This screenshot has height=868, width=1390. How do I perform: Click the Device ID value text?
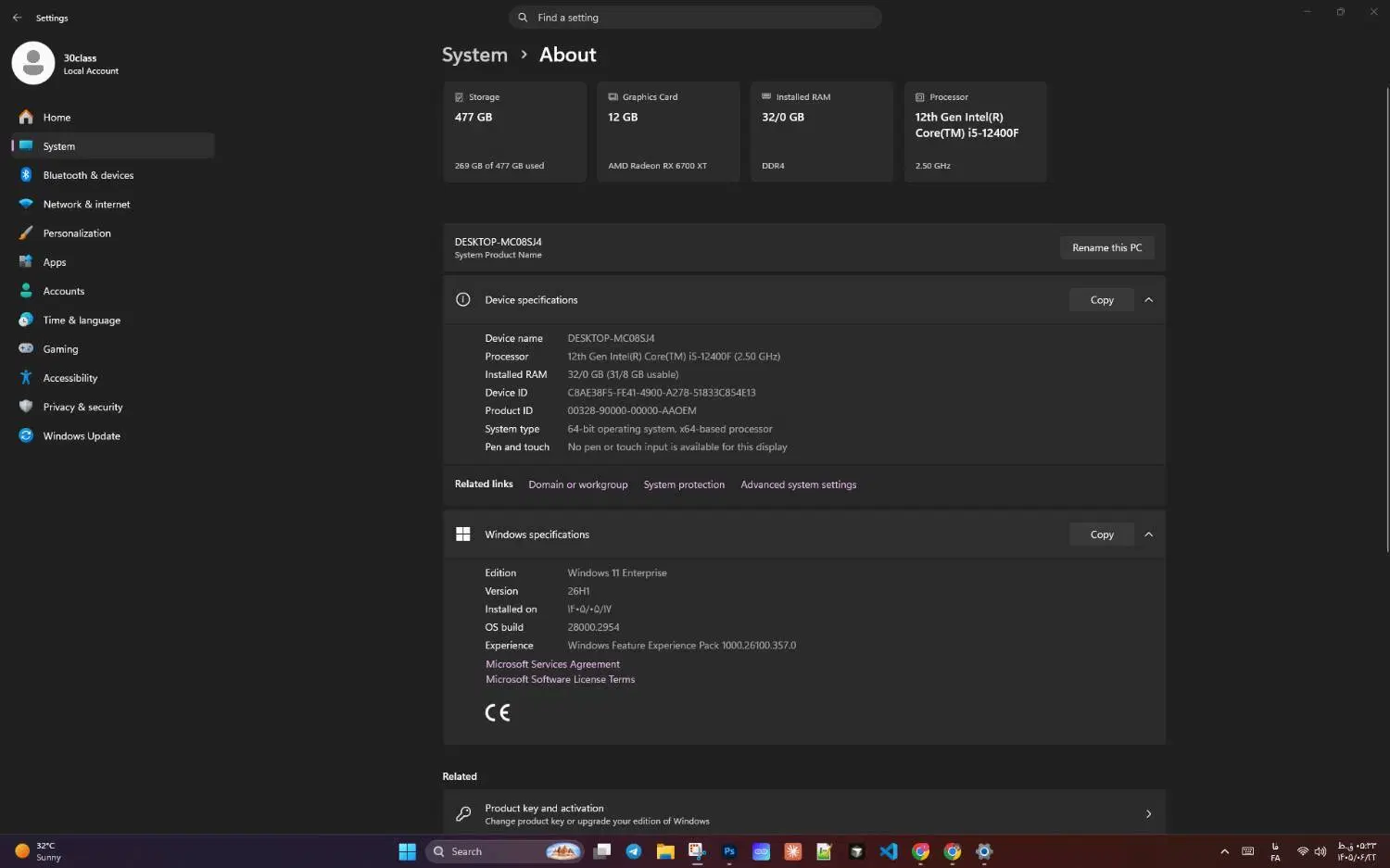pyautogui.click(x=662, y=393)
